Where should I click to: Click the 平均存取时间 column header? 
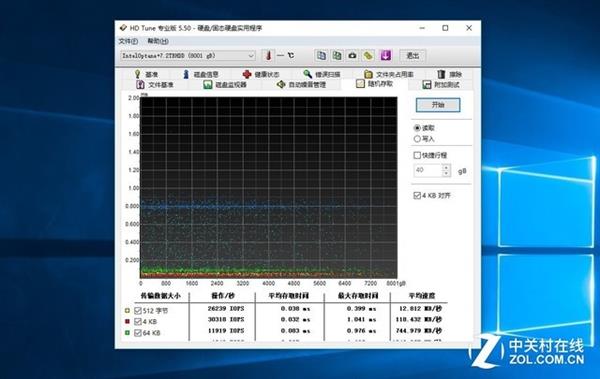coord(289,296)
